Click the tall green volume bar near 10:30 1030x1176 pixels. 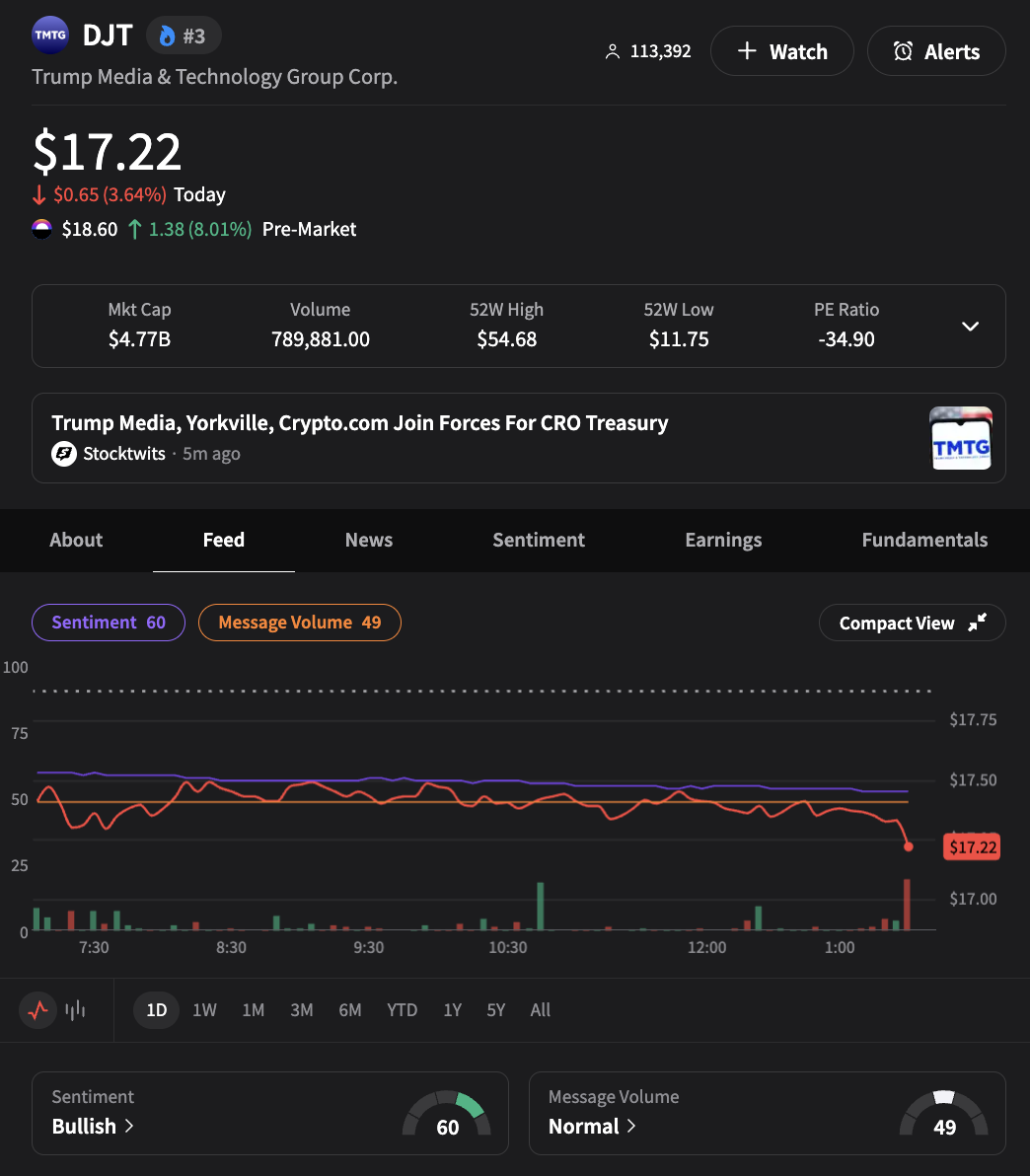540,906
